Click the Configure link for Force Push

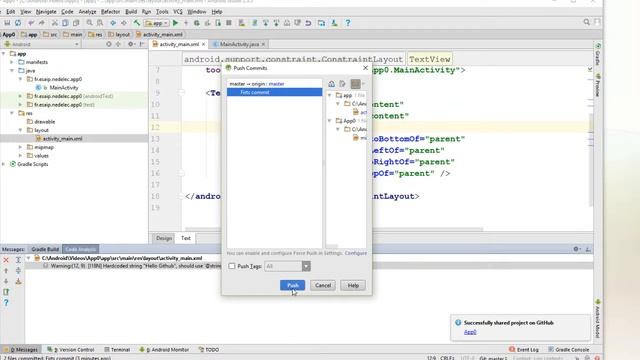point(356,253)
